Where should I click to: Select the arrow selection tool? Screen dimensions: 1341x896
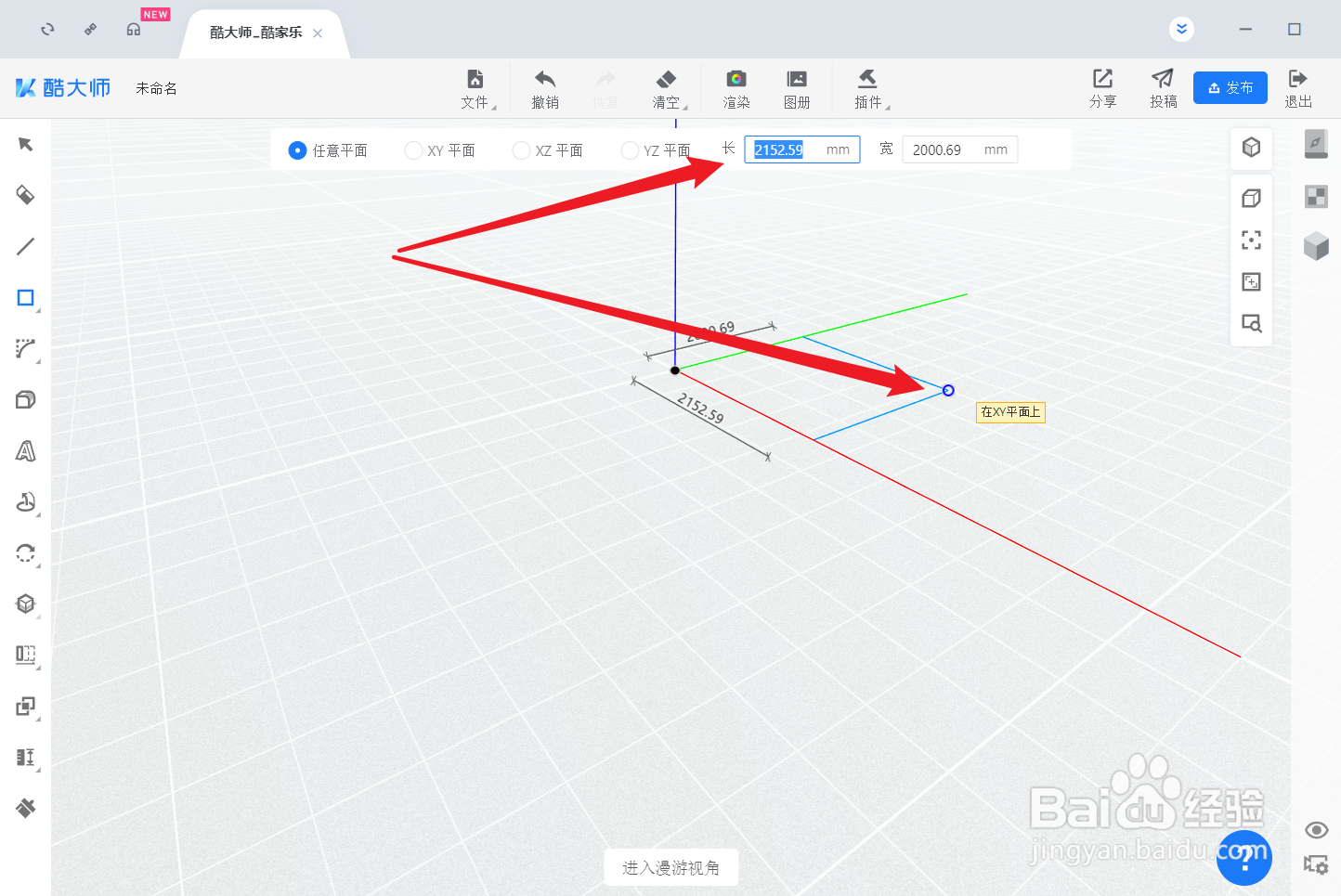pos(25,144)
